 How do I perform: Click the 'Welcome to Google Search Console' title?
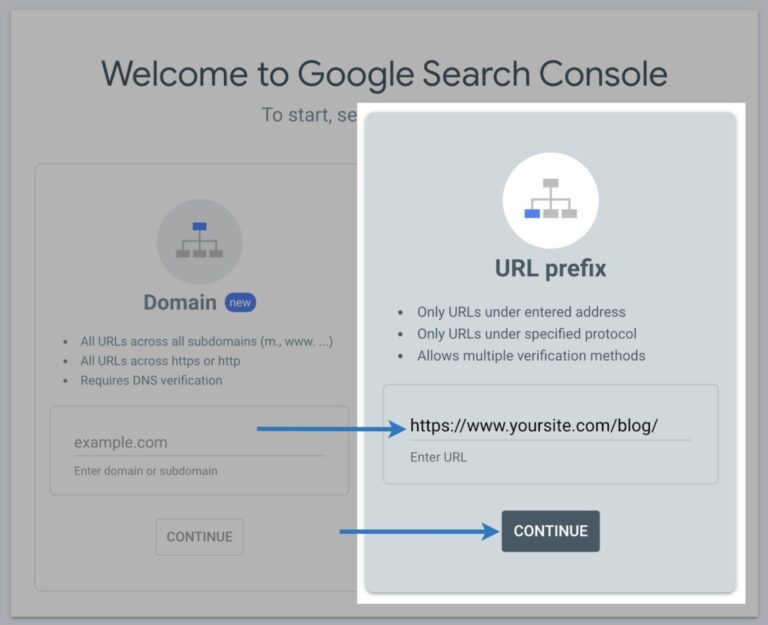pyautogui.click(x=384, y=73)
